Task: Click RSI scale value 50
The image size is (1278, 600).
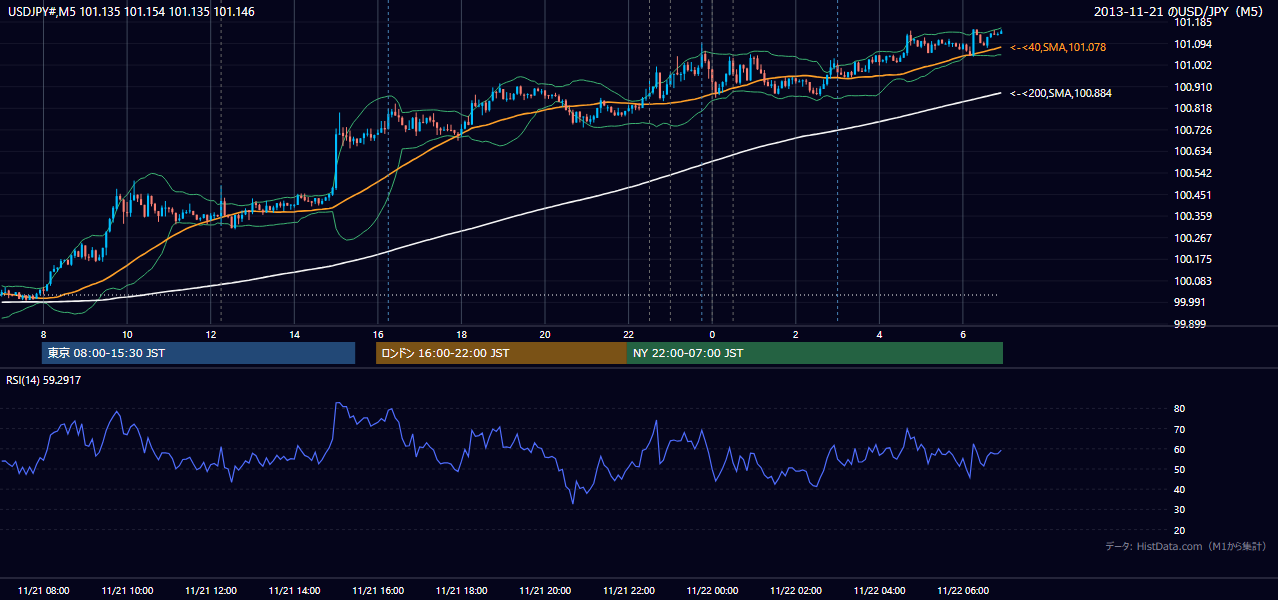Action: pyautogui.click(x=1180, y=469)
